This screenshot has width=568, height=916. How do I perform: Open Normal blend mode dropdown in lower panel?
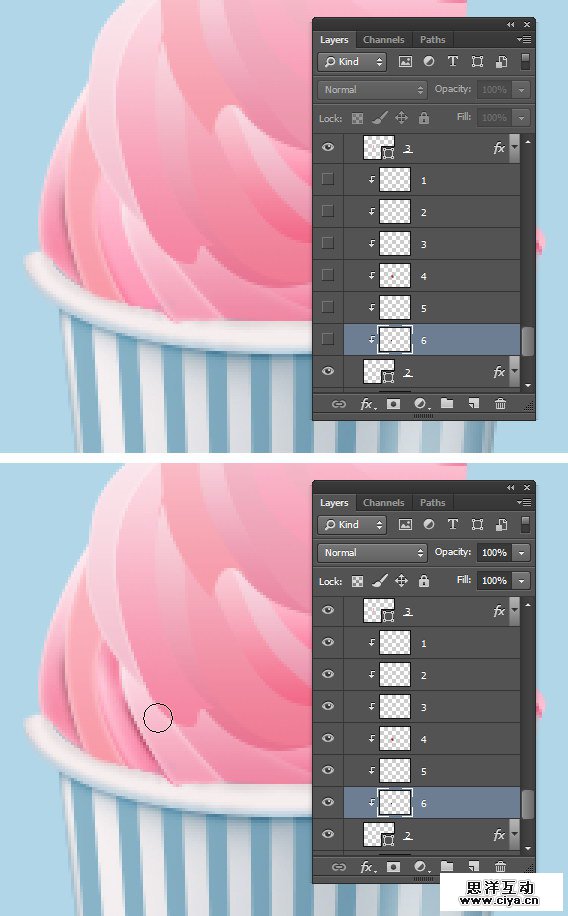(x=372, y=553)
